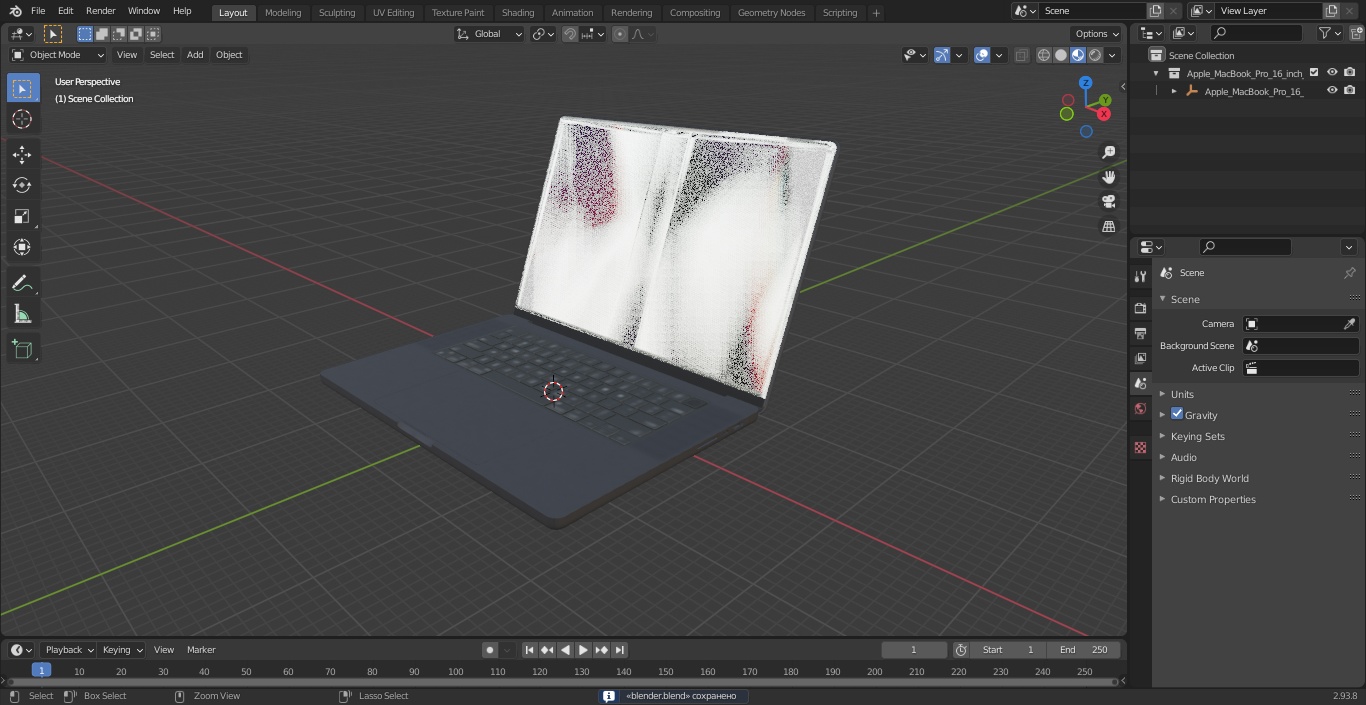Switch to Geometry Nodes workspace tab
The image size is (1366, 705).
tap(771, 13)
